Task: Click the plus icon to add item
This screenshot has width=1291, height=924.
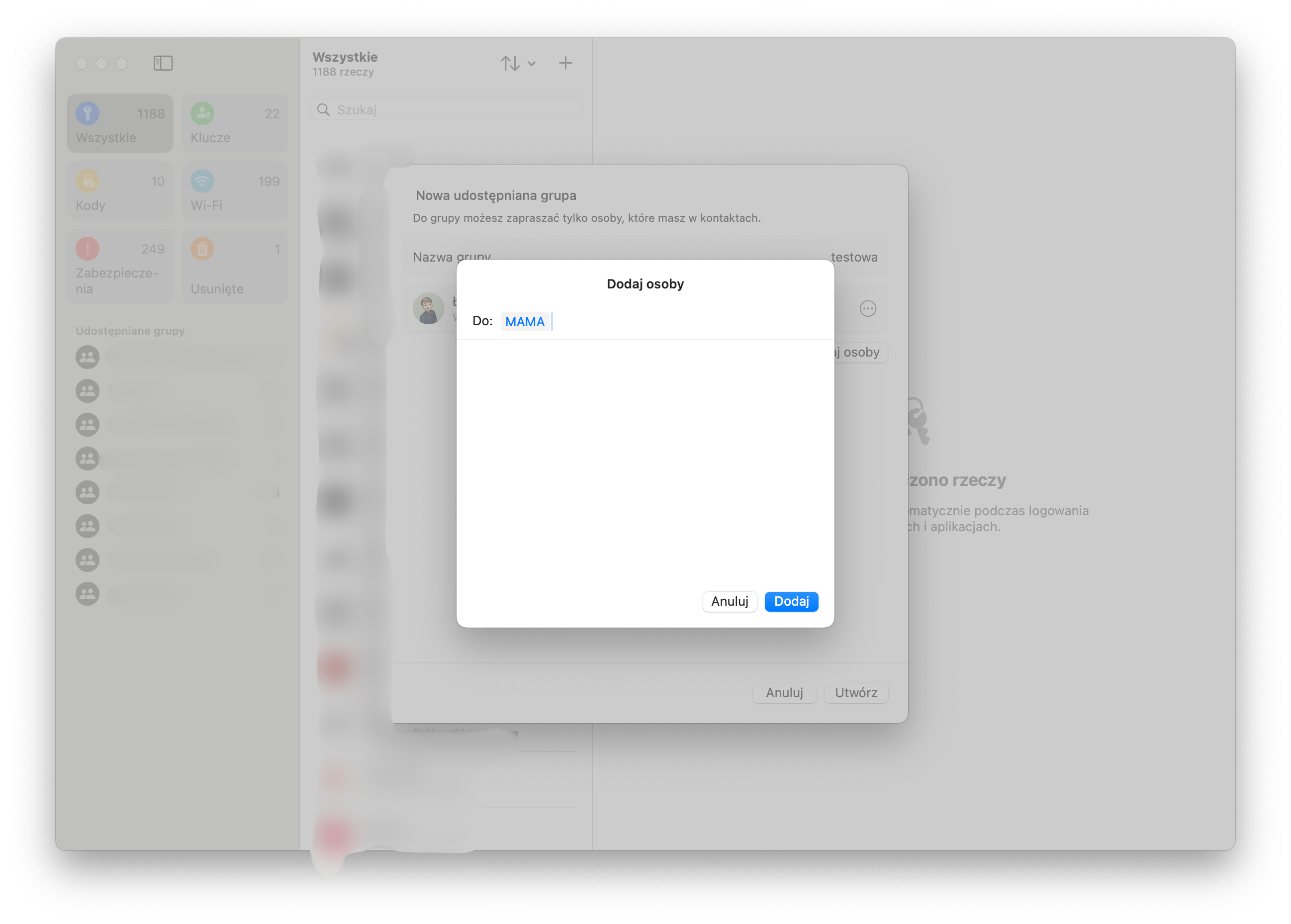Action: click(565, 63)
